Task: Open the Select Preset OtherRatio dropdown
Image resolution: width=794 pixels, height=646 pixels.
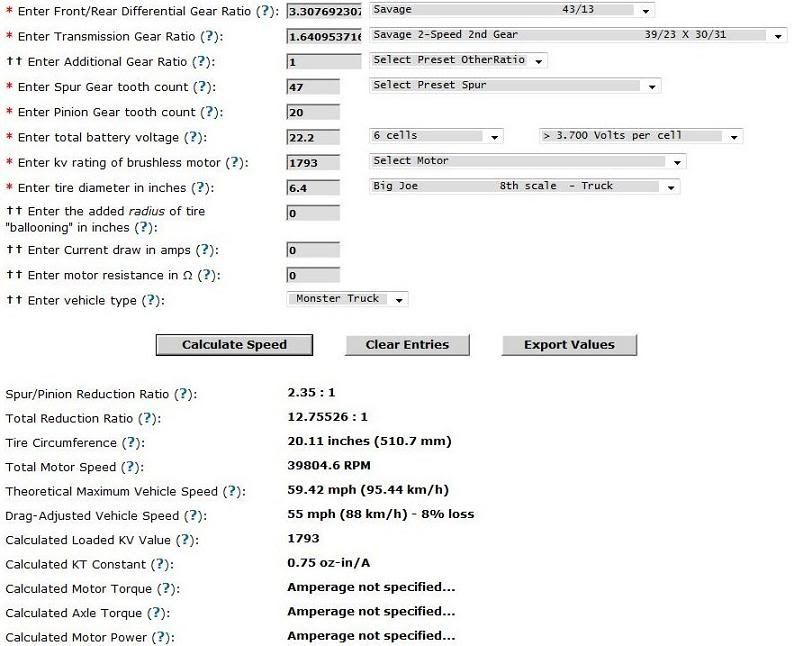Action: pyautogui.click(x=458, y=61)
